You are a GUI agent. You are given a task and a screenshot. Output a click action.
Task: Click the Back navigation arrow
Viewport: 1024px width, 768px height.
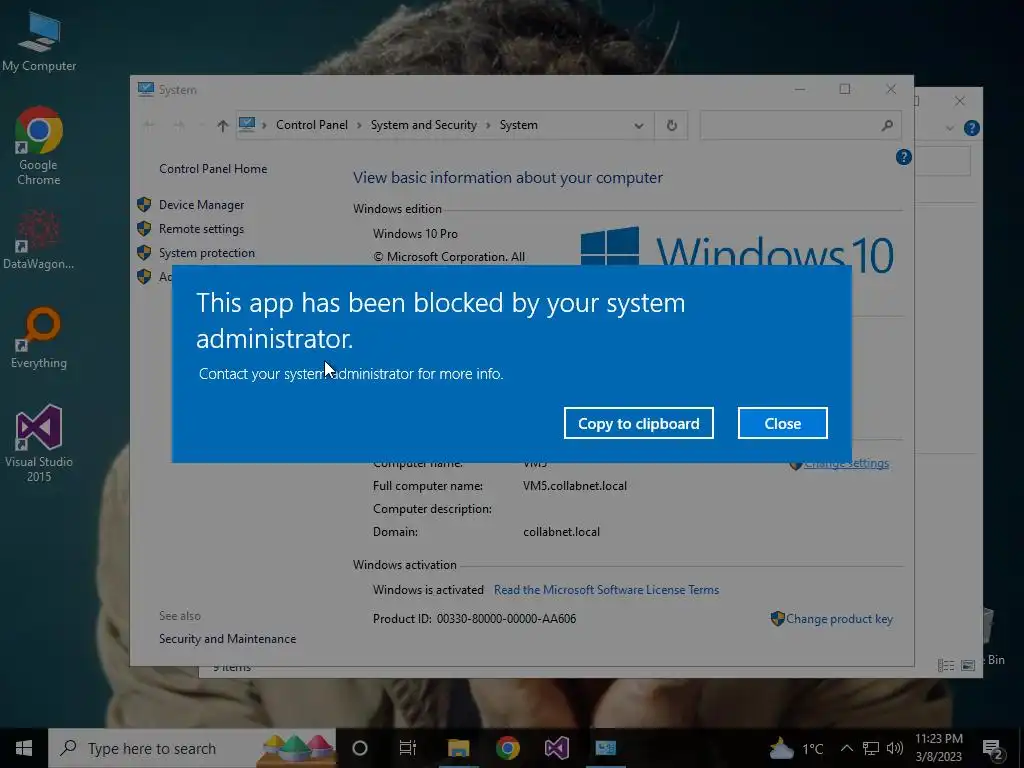[x=149, y=125]
